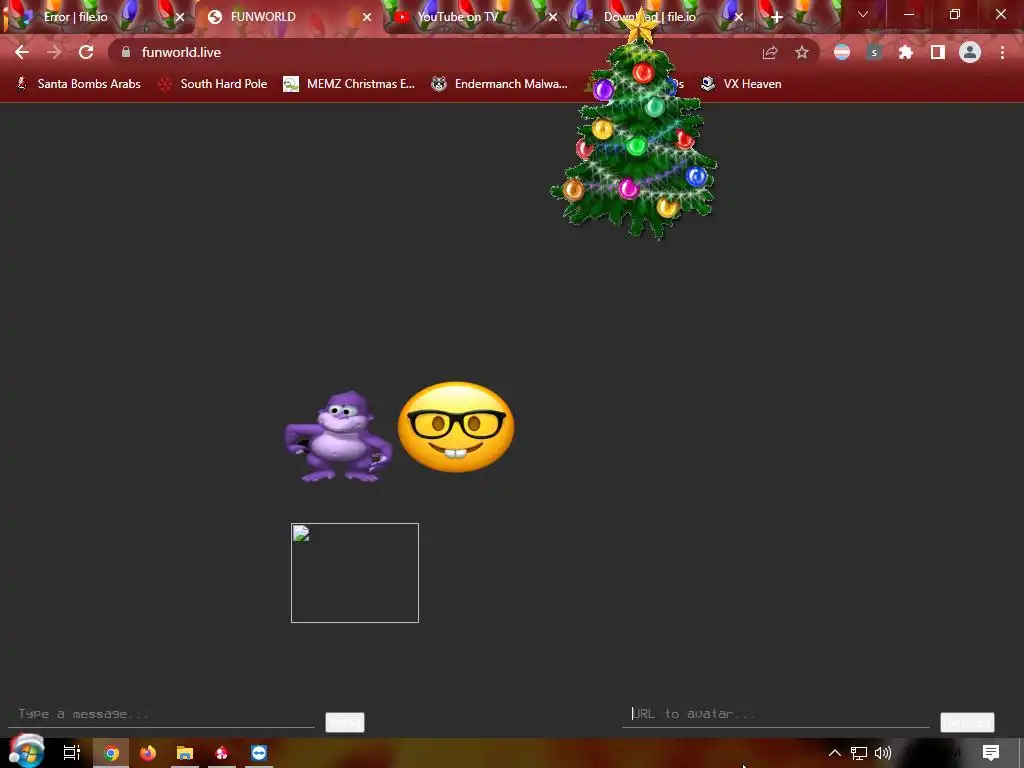View site info via the padlock icon
This screenshot has height=768, width=1024.
[x=126, y=52]
